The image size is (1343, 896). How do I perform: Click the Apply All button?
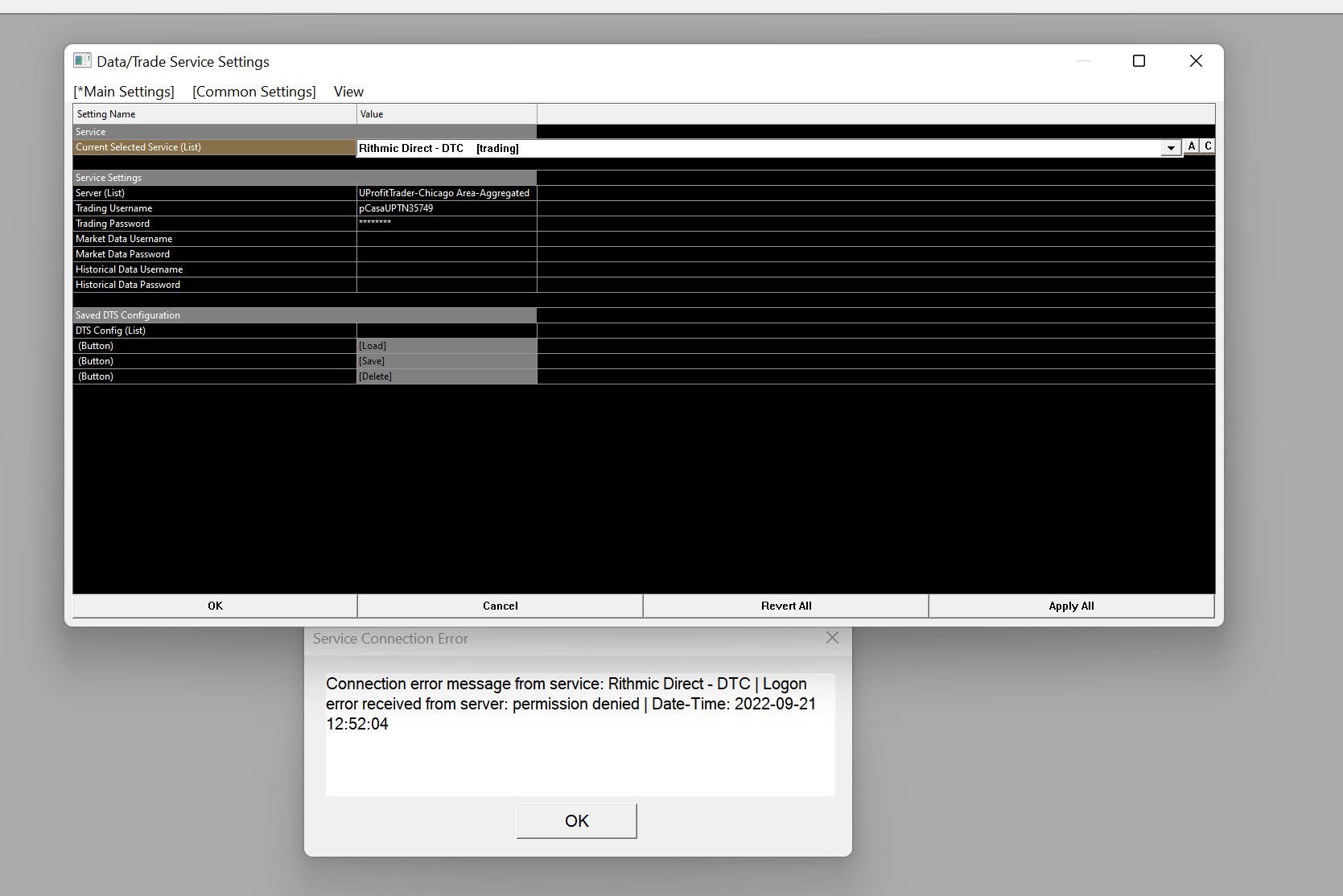pyautogui.click(x=1071, y=606)
